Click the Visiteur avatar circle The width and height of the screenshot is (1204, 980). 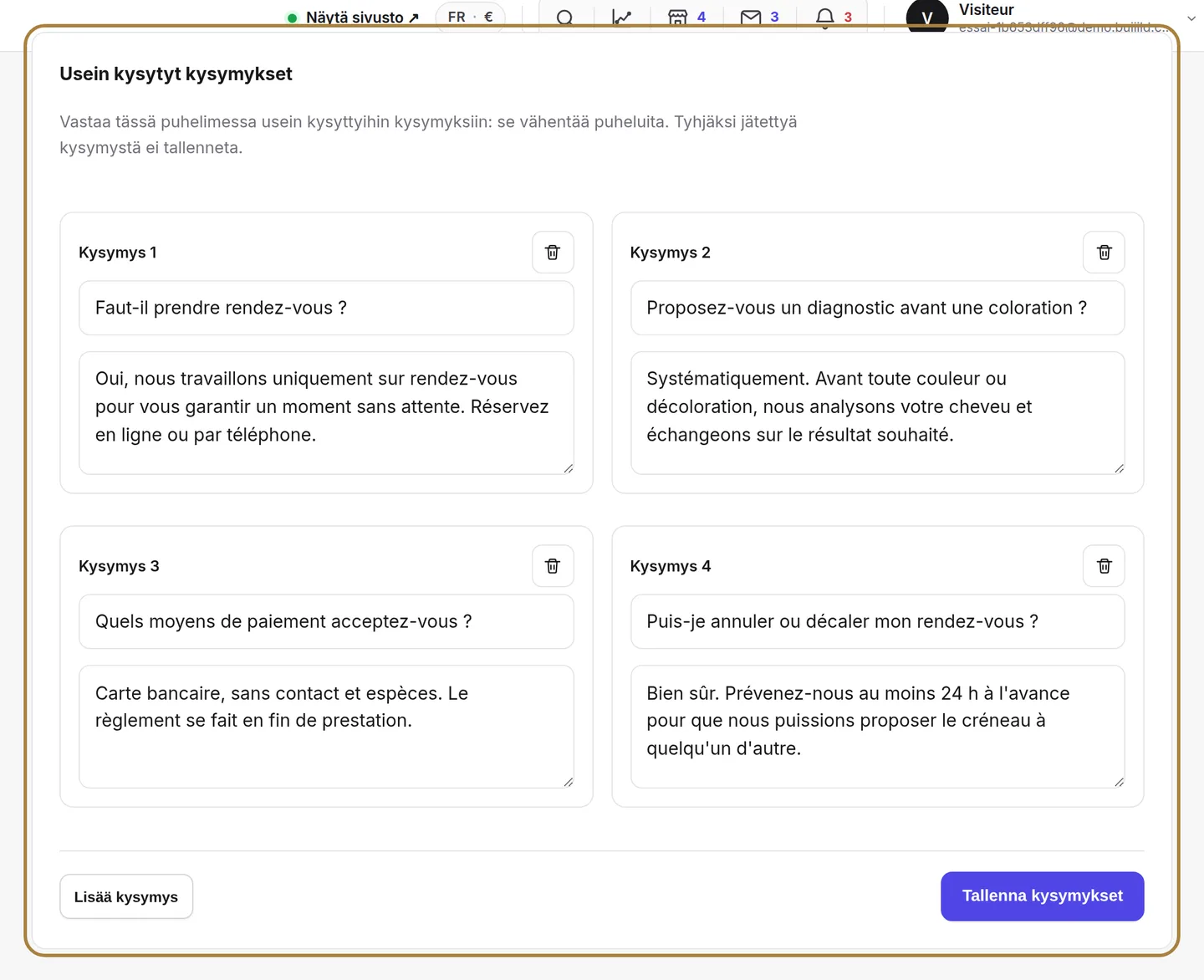pos(927,18)
